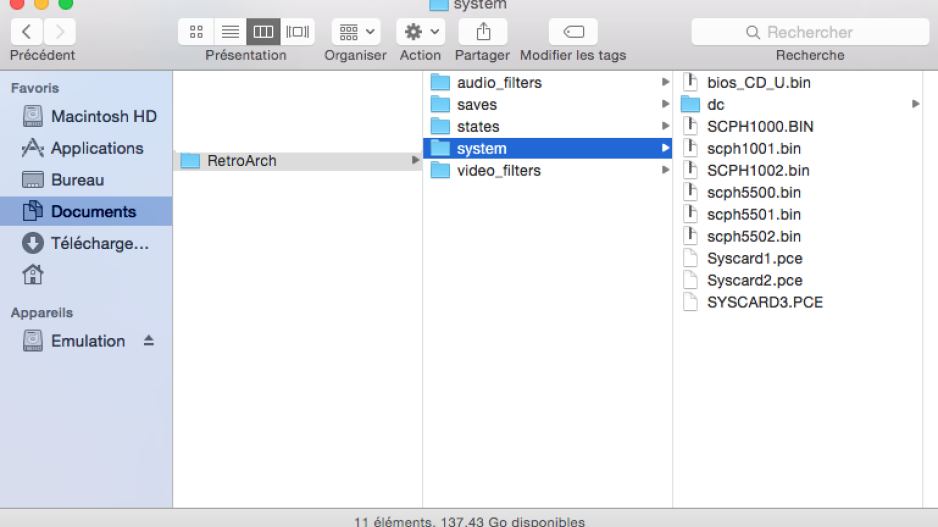The width and height of the screenshot is (938, 527).
Task: Open Téléchargements in the sidebar
Action: tap(86, 243)
